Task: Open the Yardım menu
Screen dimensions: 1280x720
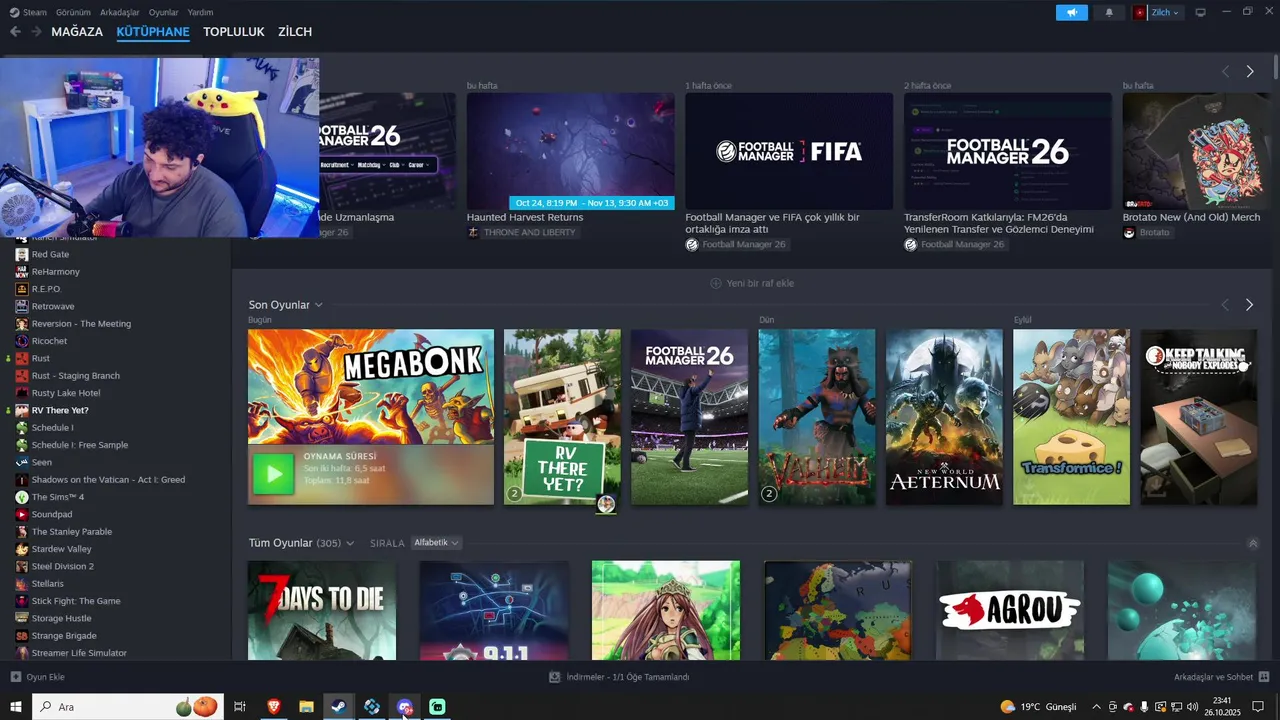Action: point(200,12)
